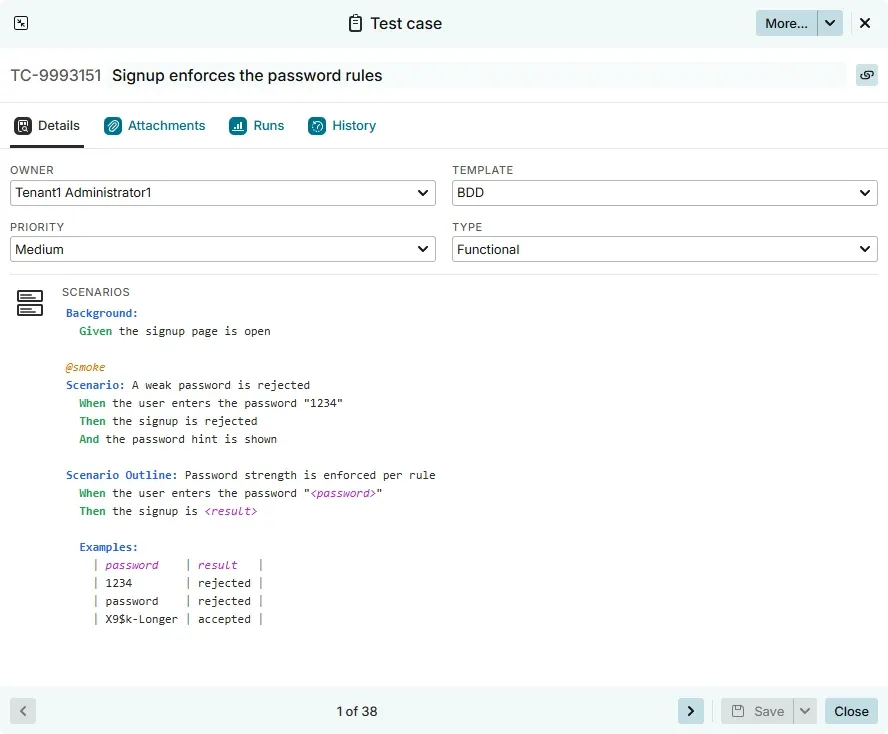
Task: Expand the More split-button arrow
Action: tap(830, 23)
